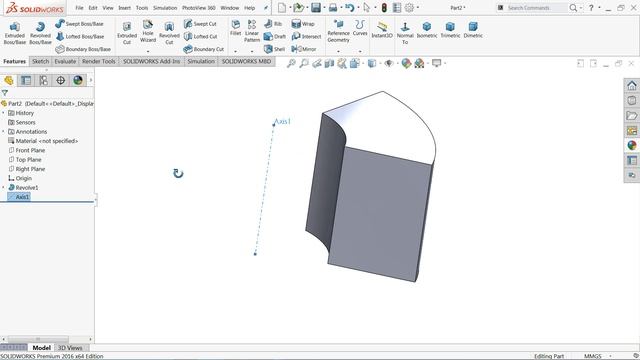The image size is (640, 360).
Task: Expand the History folder
Action: pos(4,113)
